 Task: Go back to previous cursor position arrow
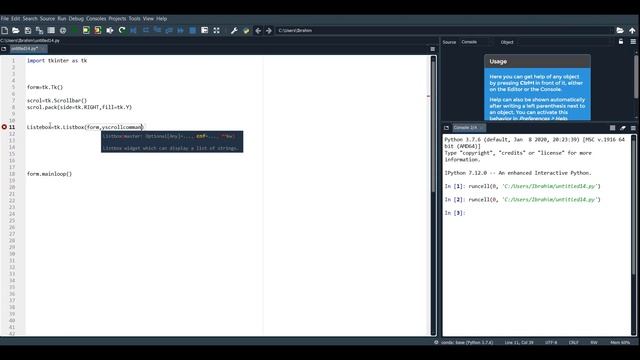[258, 30]
